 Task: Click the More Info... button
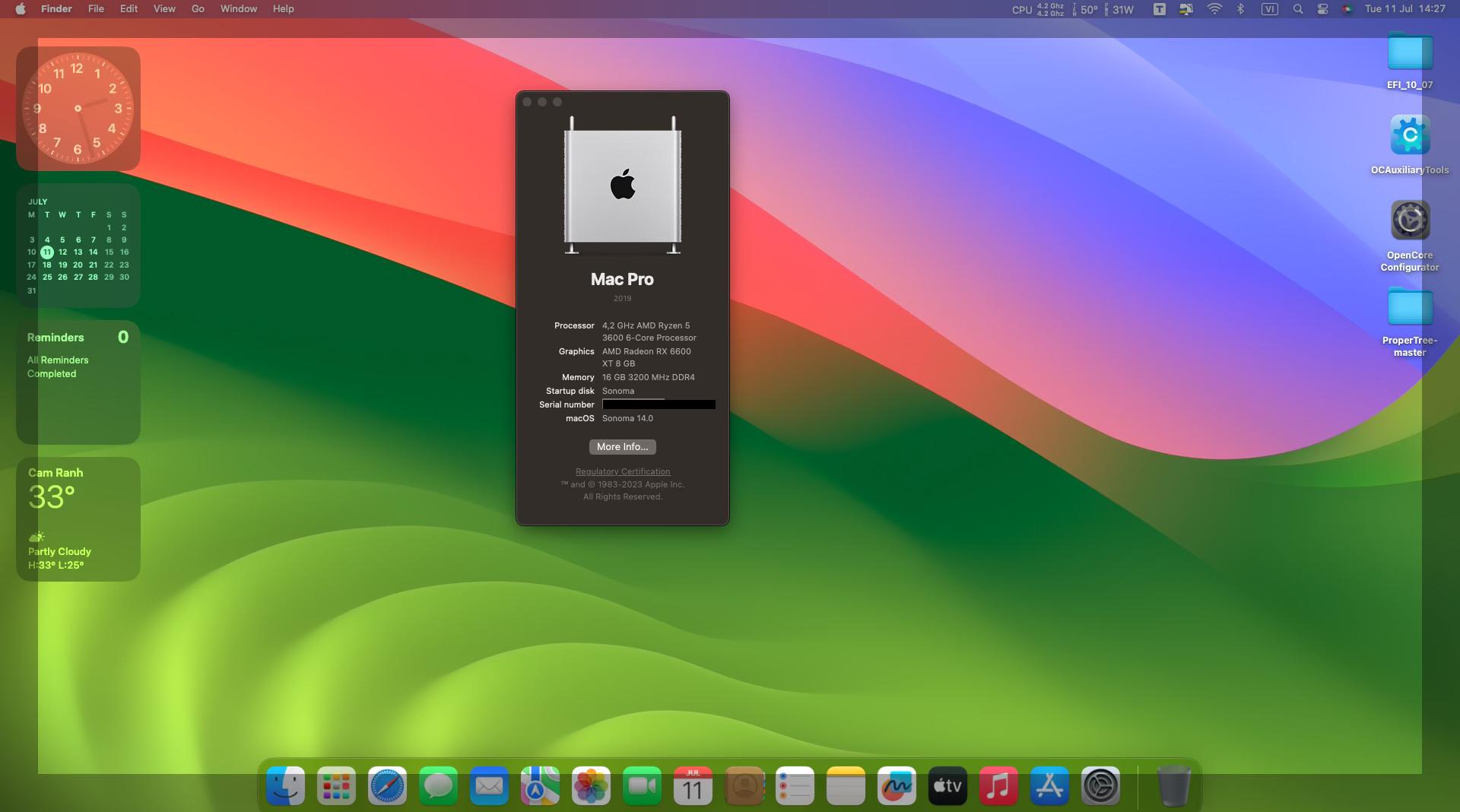point(622,447)
